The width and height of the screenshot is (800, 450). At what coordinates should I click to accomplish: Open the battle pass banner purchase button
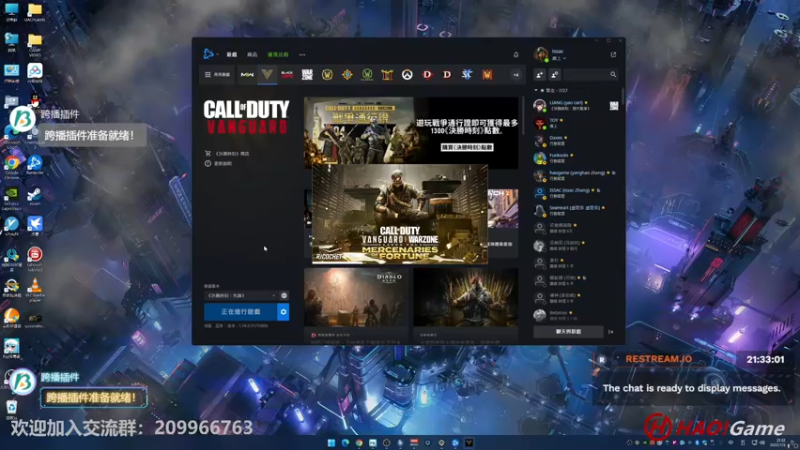pos(467,147)
